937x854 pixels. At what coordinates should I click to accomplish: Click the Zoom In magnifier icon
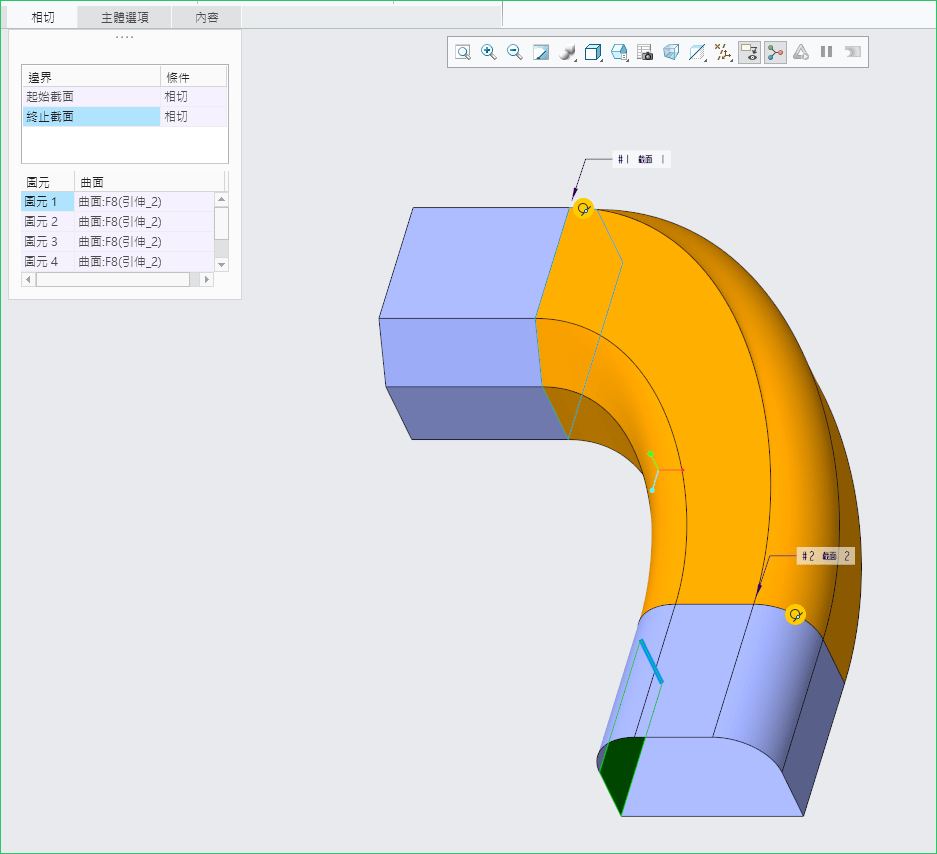click(489, 52)
